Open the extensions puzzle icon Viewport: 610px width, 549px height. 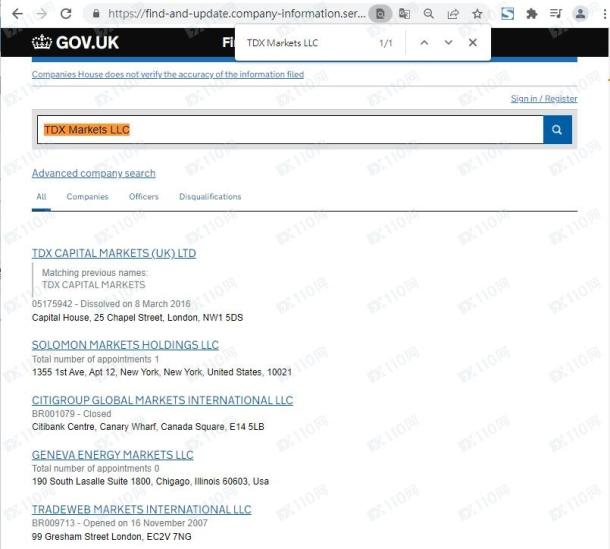click(x=531, y=14)
